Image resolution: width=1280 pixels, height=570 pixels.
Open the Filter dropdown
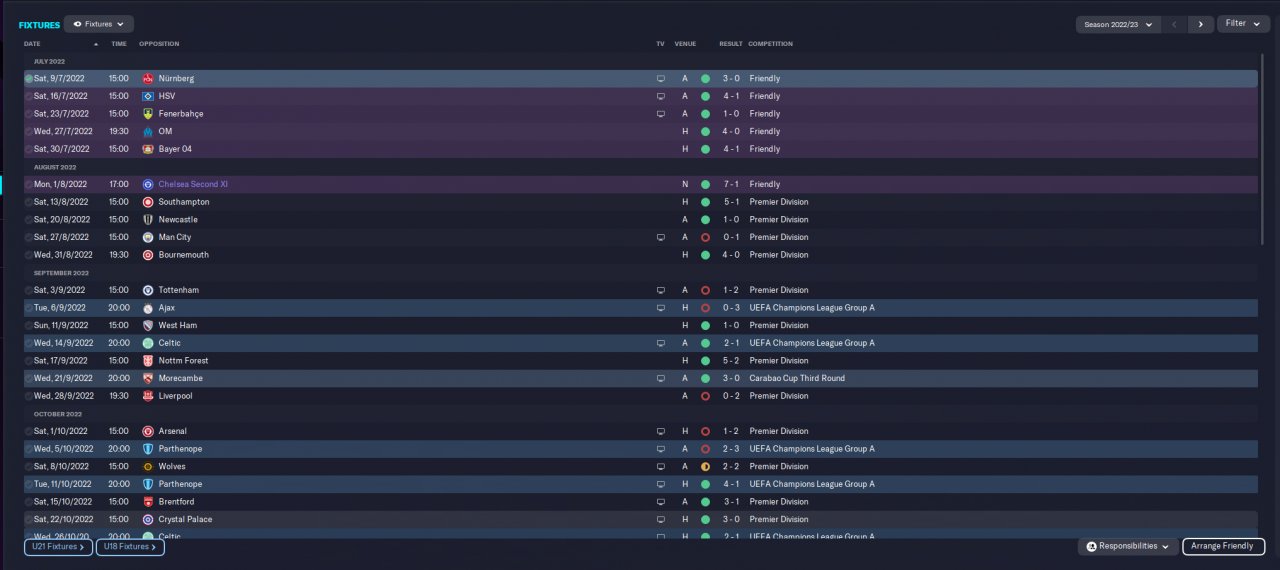coord(1242,23)
